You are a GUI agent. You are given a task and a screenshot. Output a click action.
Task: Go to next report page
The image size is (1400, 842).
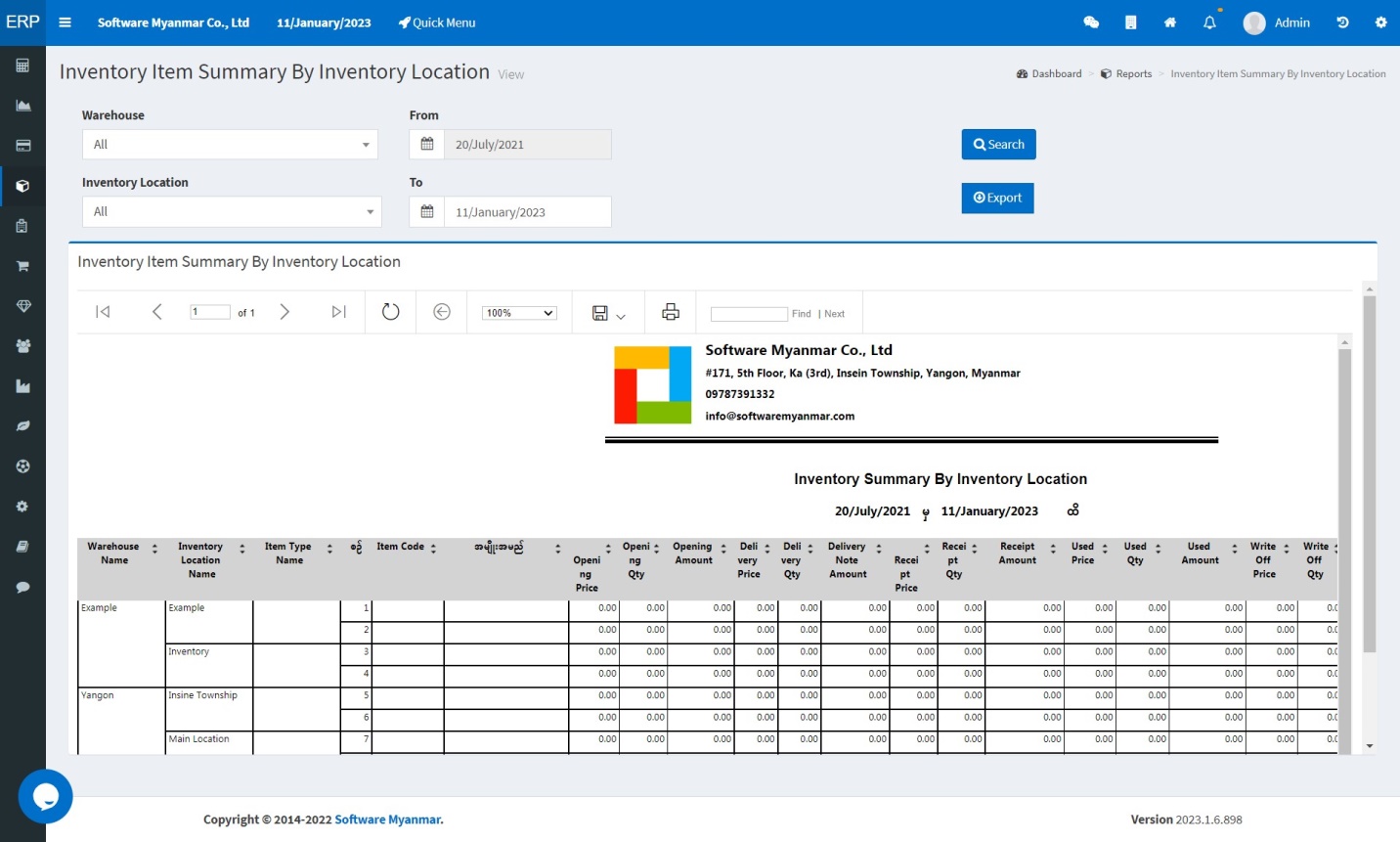pos(284,312)
